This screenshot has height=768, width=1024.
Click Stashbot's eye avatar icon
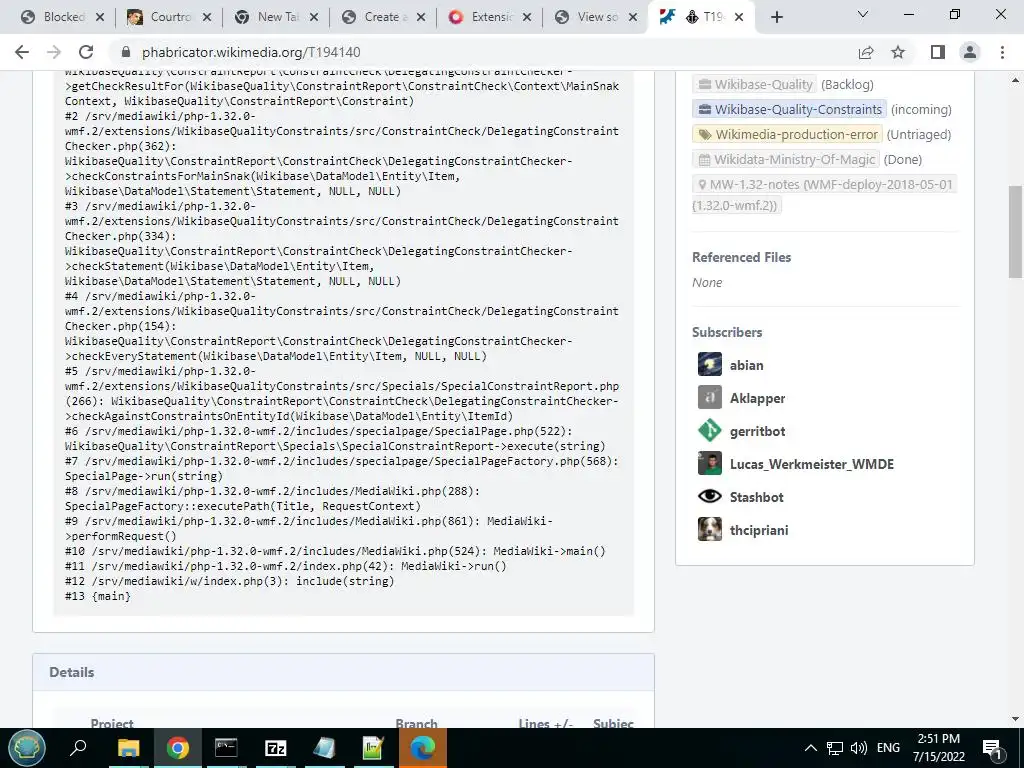point(710,496)
